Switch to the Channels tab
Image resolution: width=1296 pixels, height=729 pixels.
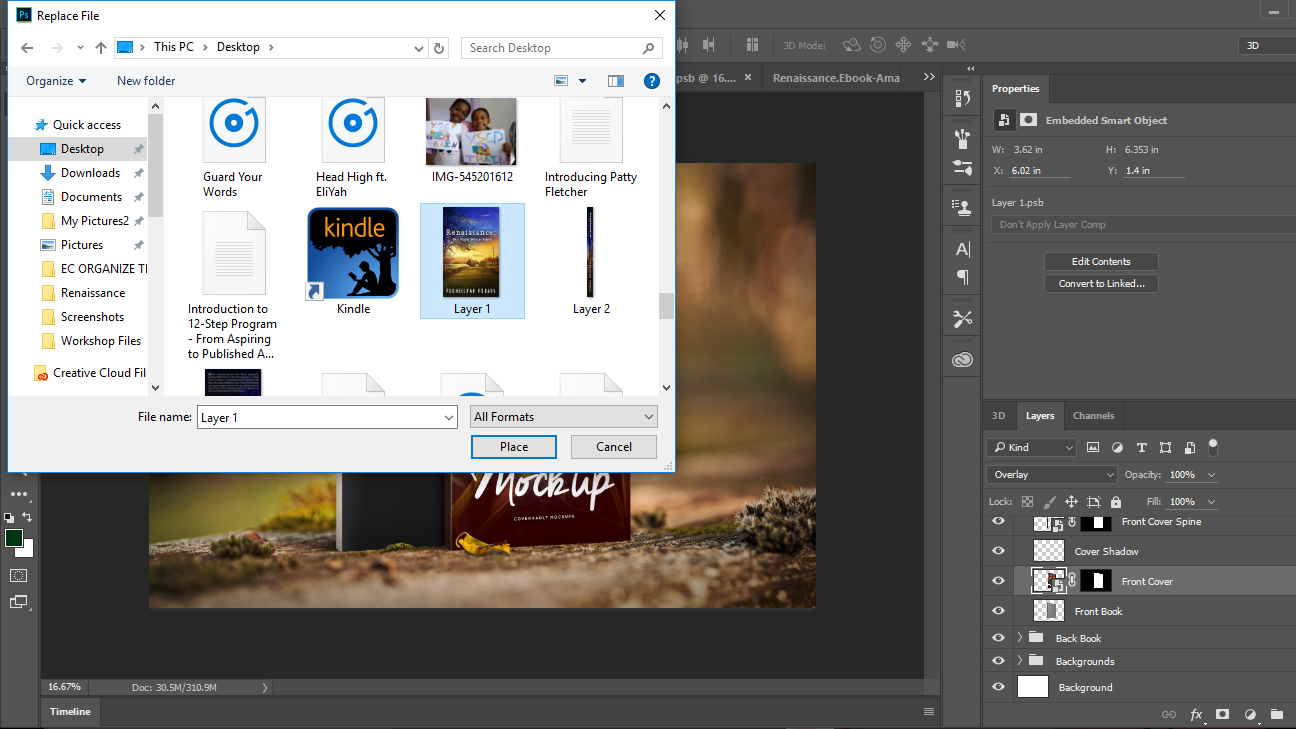tap(1093, 416)
